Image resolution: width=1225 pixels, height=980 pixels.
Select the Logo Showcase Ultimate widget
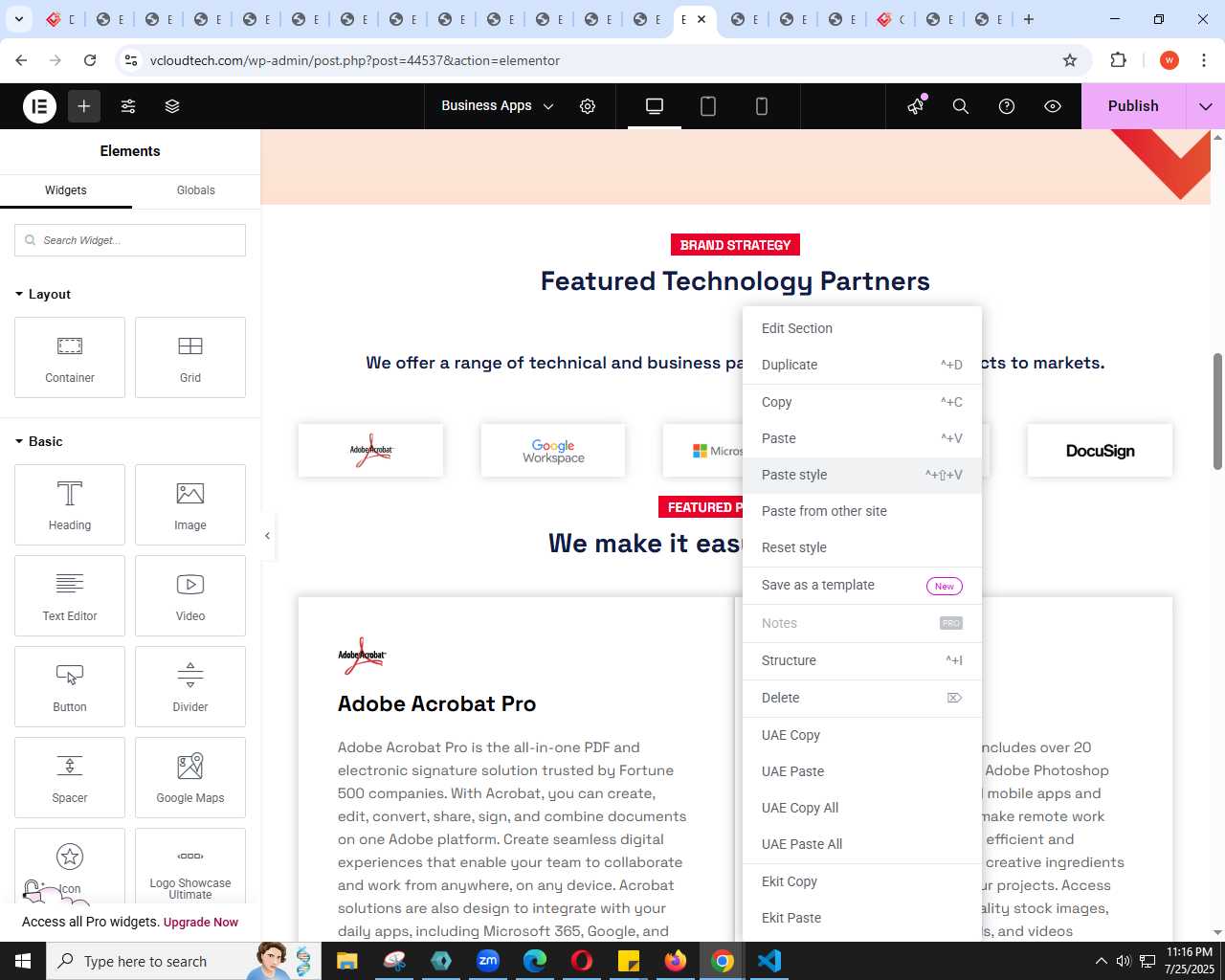[x=190, y=866]
